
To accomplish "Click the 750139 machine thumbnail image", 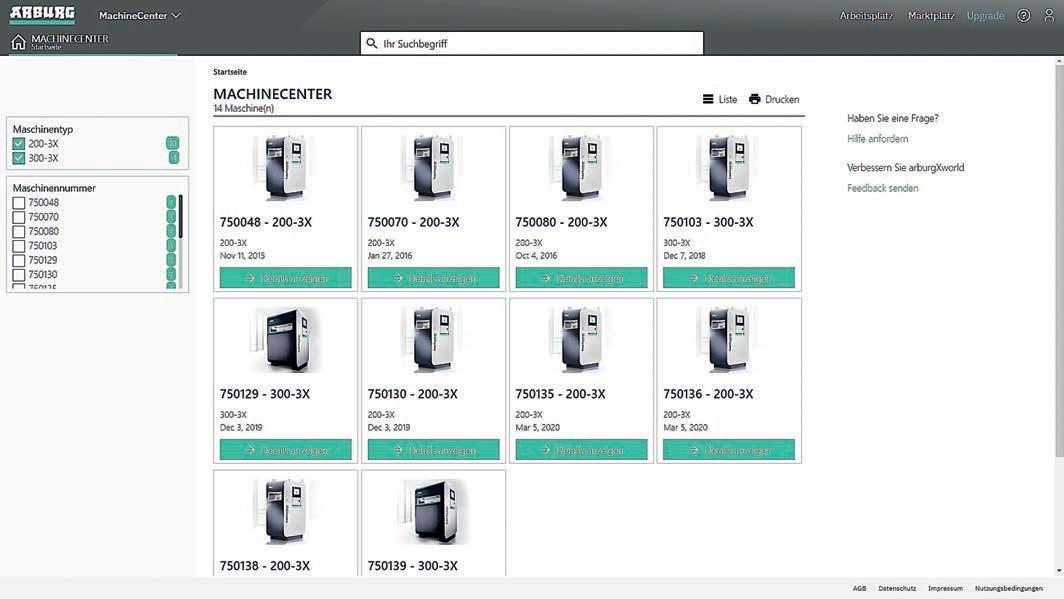I will coord(433,511).
